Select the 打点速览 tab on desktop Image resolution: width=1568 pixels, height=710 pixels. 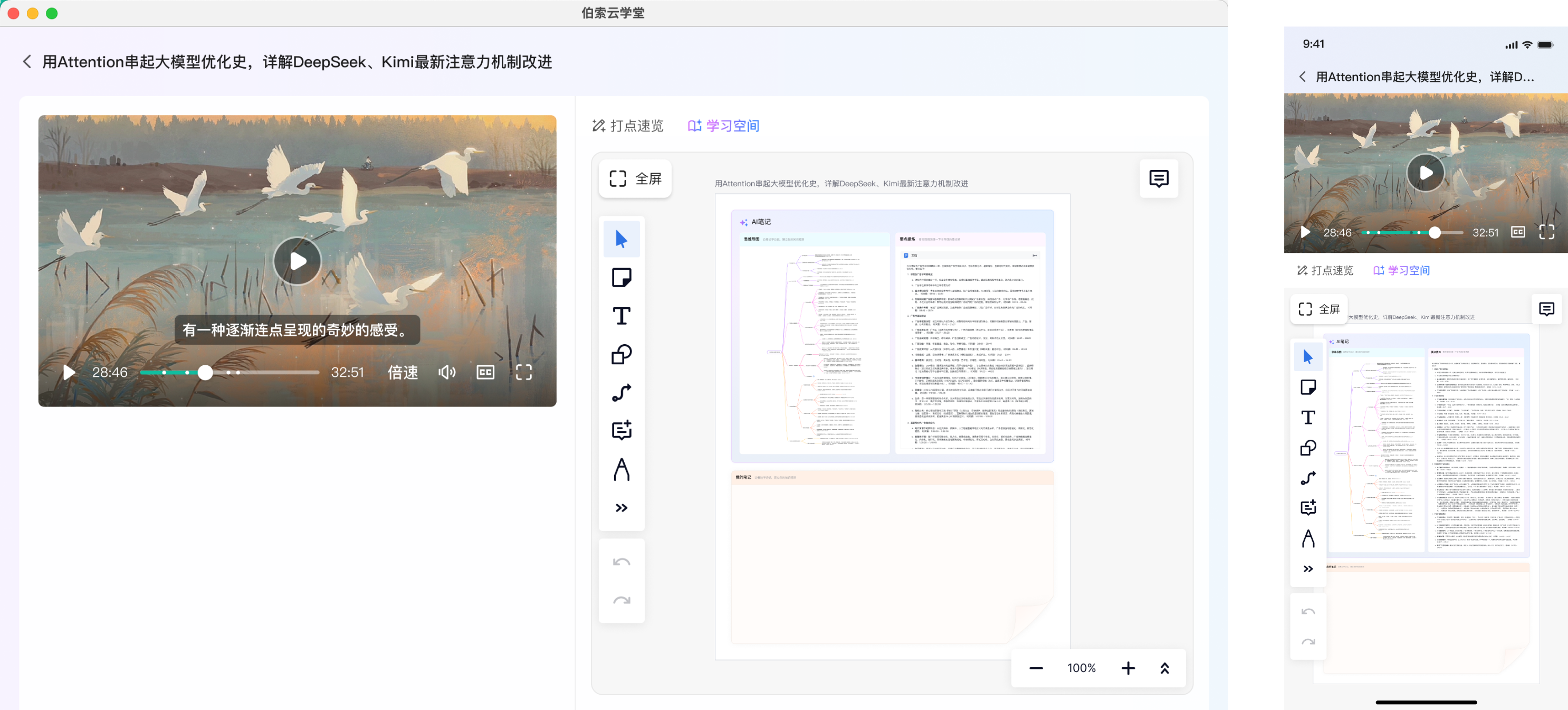(627, 126)
